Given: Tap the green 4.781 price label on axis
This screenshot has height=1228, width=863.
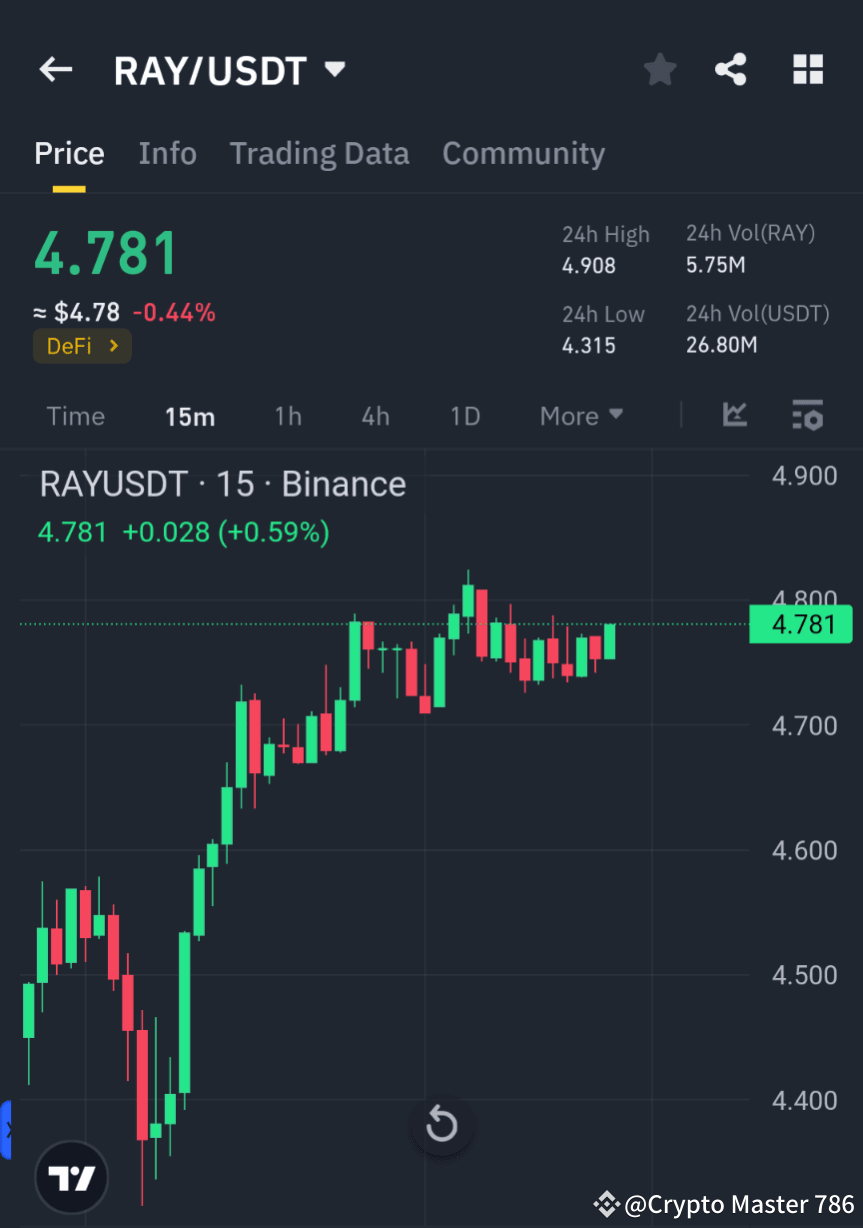Looking at the screenshot, I should (800, 623).
